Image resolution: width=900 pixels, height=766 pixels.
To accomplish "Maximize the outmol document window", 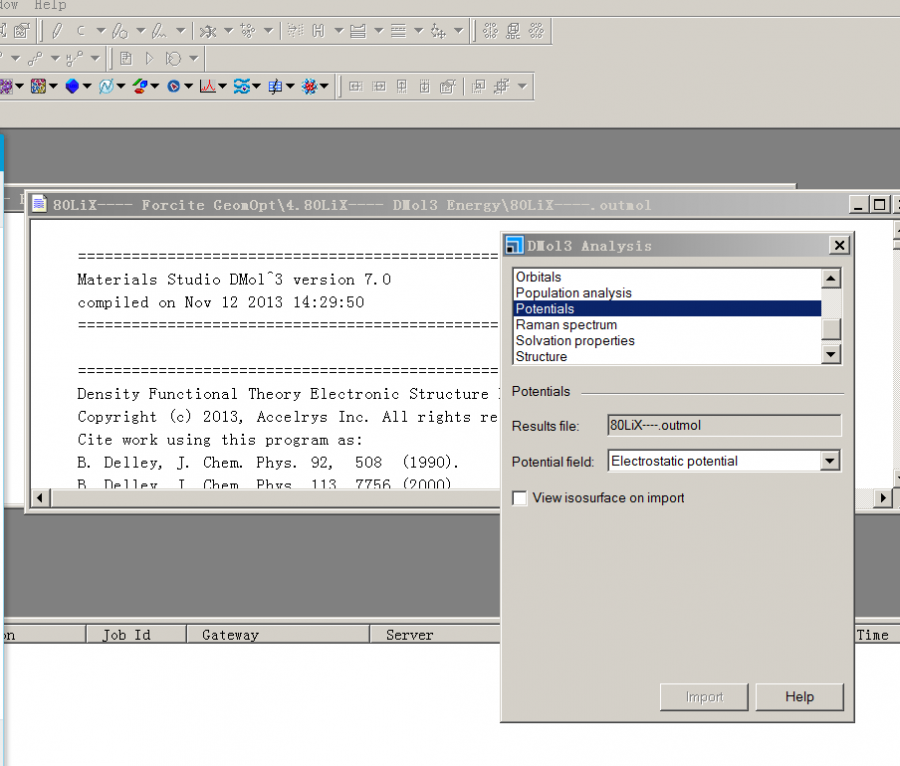I will [879, 204].
